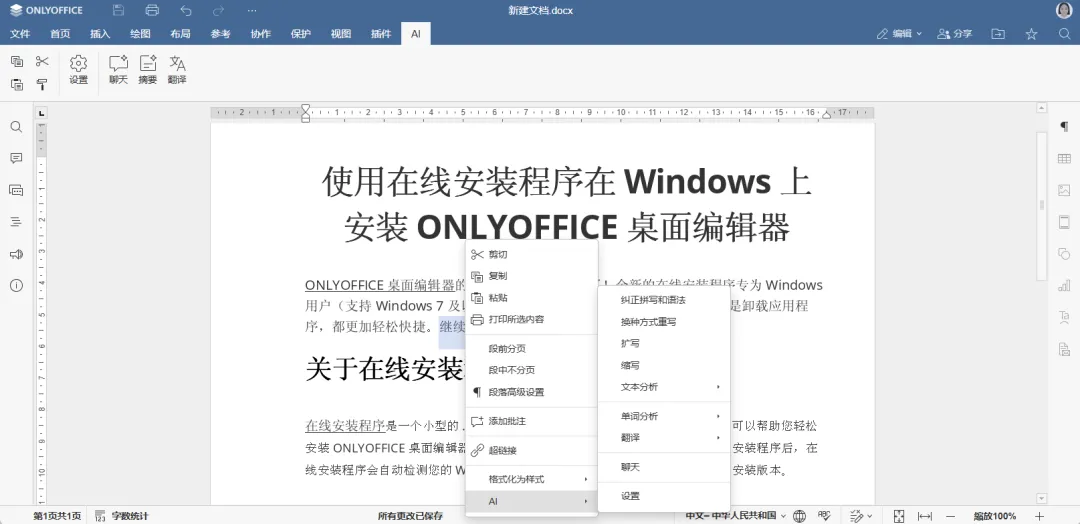Screen dimensions: 1080x524
Task: Open header and footer settings in right sidebar
Action: point(1064,222)
